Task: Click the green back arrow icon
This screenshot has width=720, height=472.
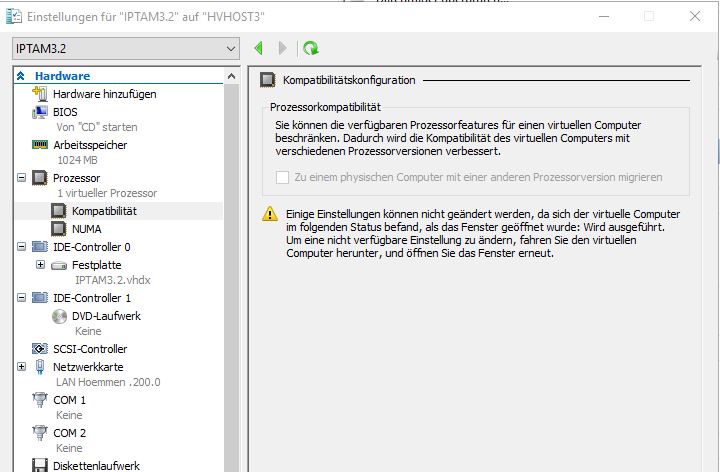Action: 259,48
